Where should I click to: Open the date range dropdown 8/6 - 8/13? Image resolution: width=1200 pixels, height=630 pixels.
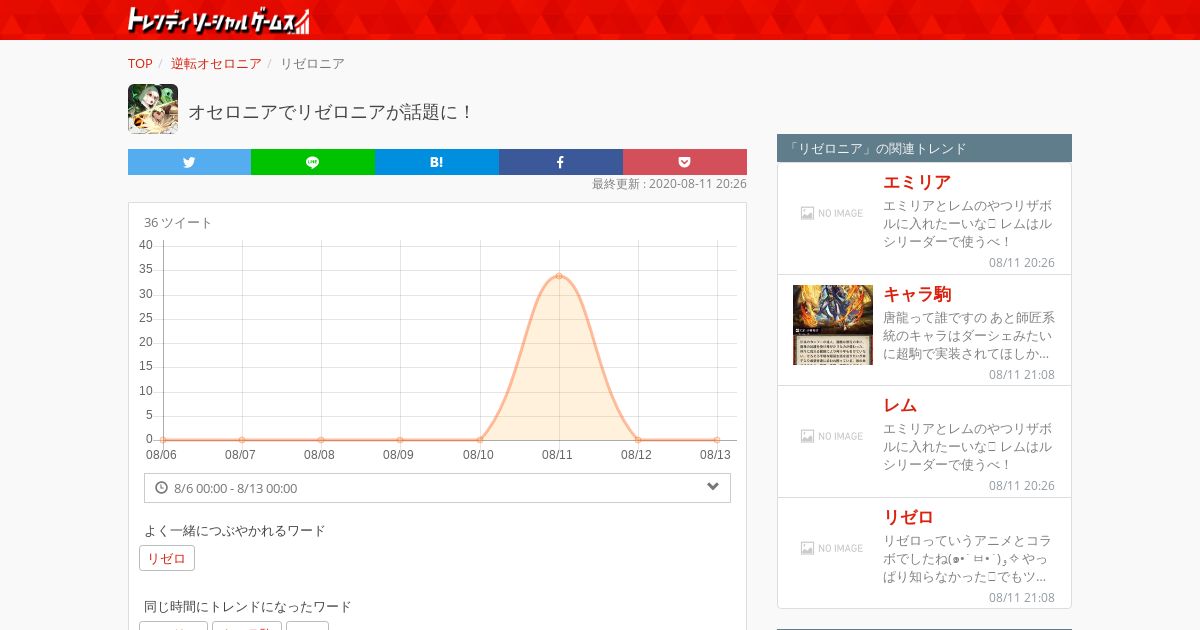[437, 488]
